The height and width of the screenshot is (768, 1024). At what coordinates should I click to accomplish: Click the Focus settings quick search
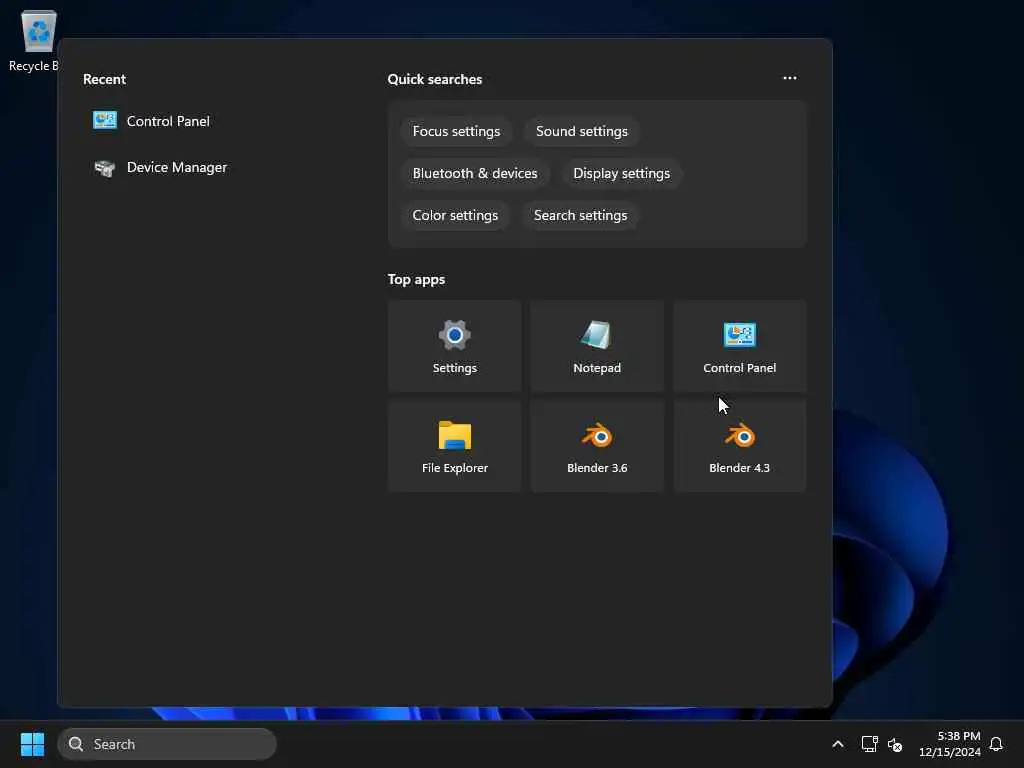(x=456, y=131)
